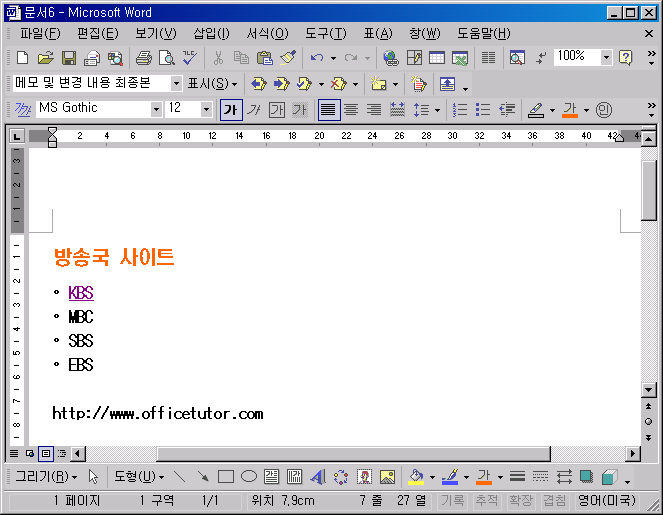
Task: Open the 그리기(R) draw menu
Action: (46, 477)
